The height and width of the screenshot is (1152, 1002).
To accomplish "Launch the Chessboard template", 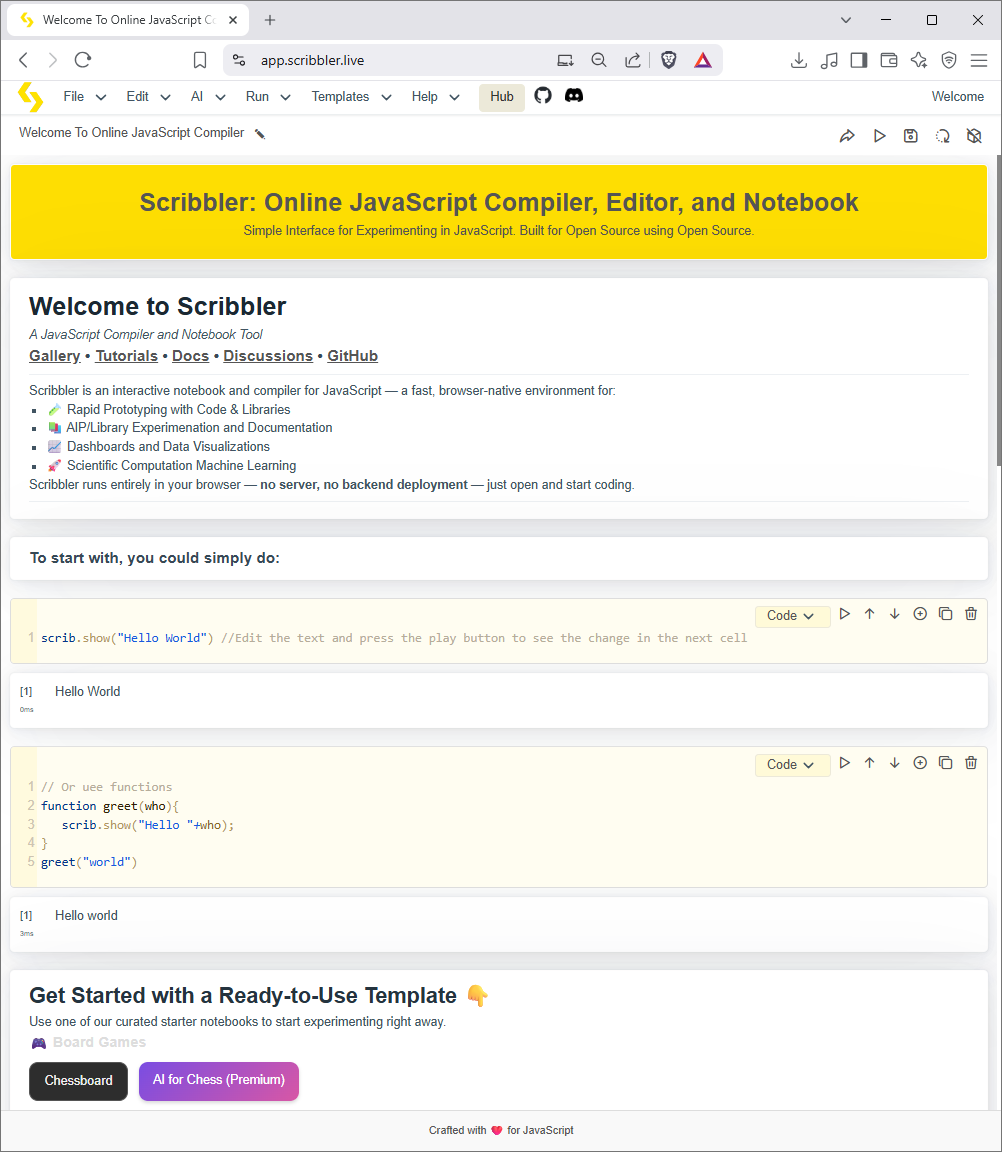I will pyautogui.click(x=78, y=1081).
